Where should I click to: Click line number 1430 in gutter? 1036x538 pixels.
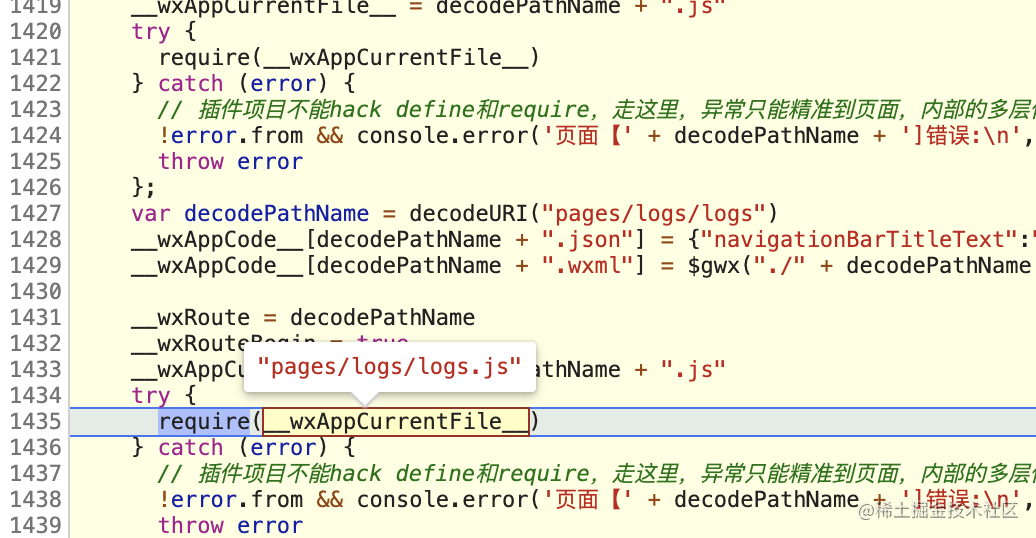pos(35,291)
